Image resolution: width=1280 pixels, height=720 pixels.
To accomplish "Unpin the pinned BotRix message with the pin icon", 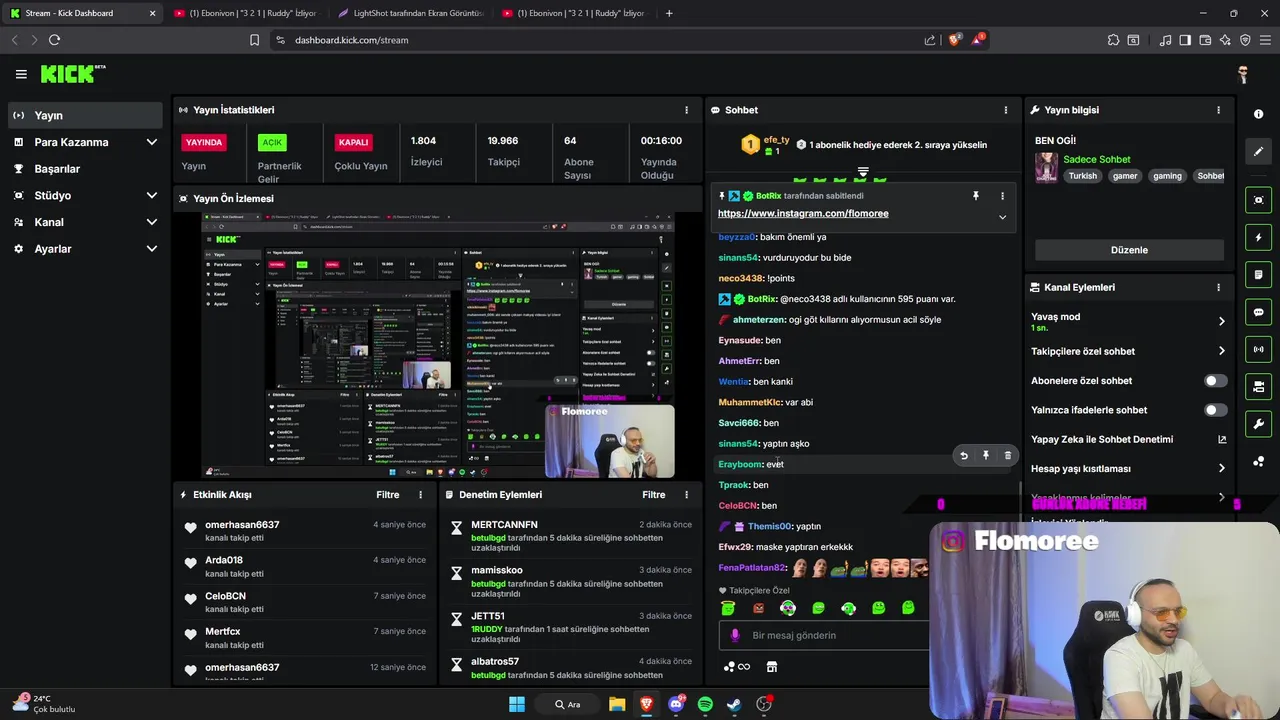I will (x=976, y=196).
